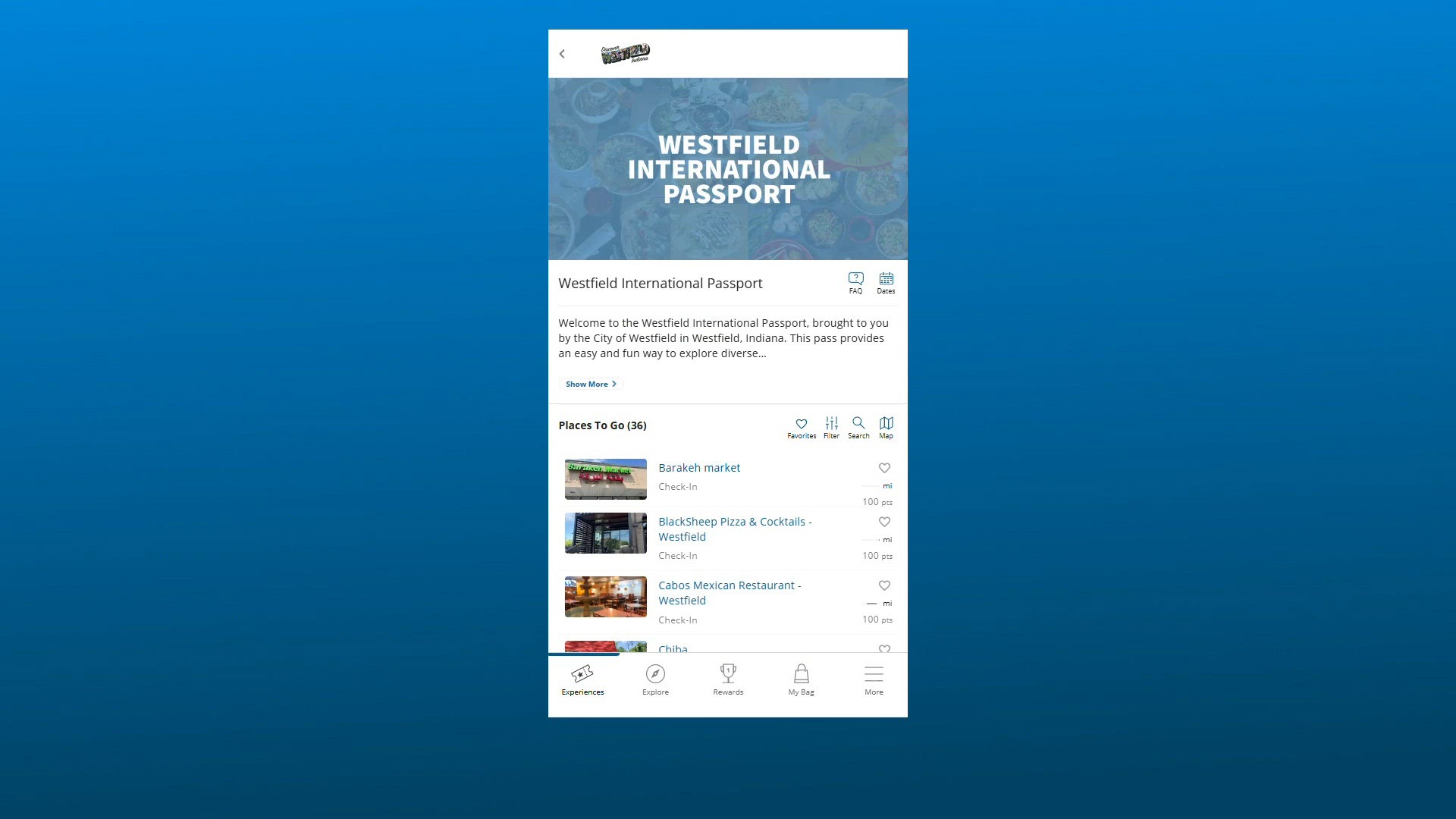Expand description with Show More

591,384
